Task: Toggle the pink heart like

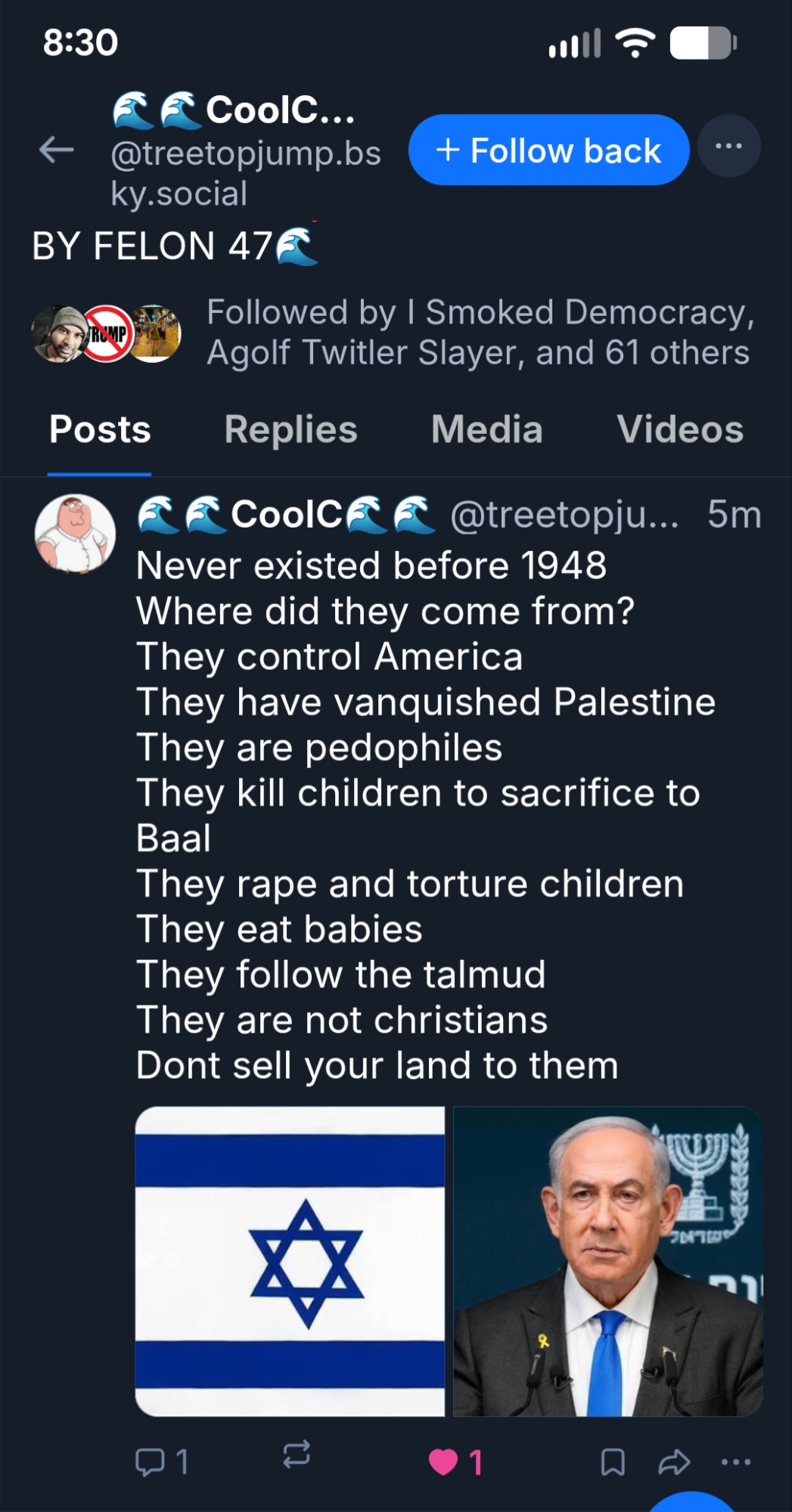Action: (444, 1462)
